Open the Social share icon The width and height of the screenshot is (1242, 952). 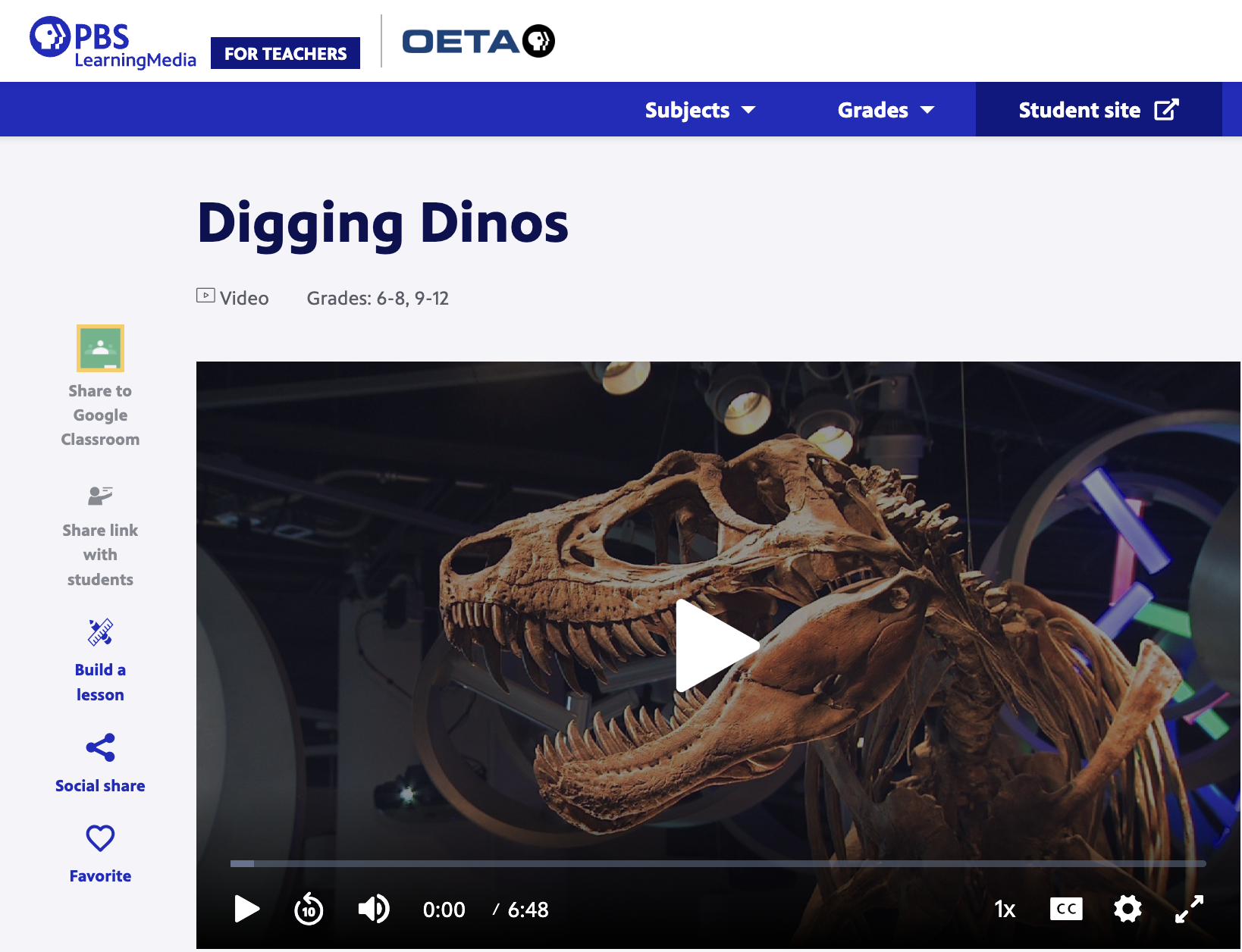100,747
